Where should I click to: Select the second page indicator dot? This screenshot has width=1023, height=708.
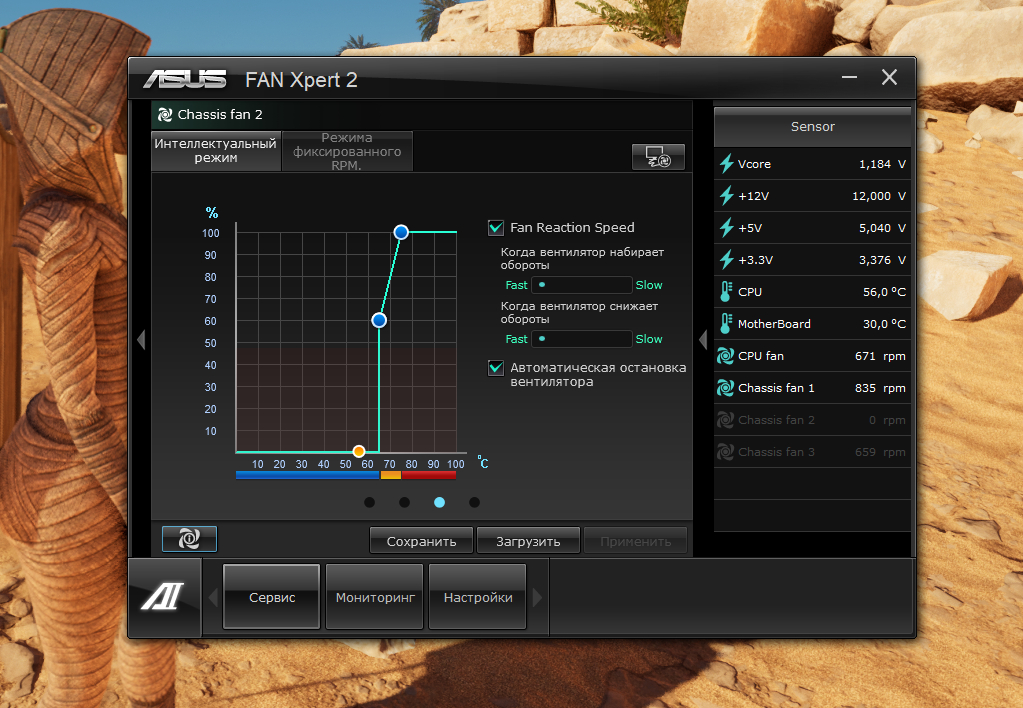tap(405, 502)
